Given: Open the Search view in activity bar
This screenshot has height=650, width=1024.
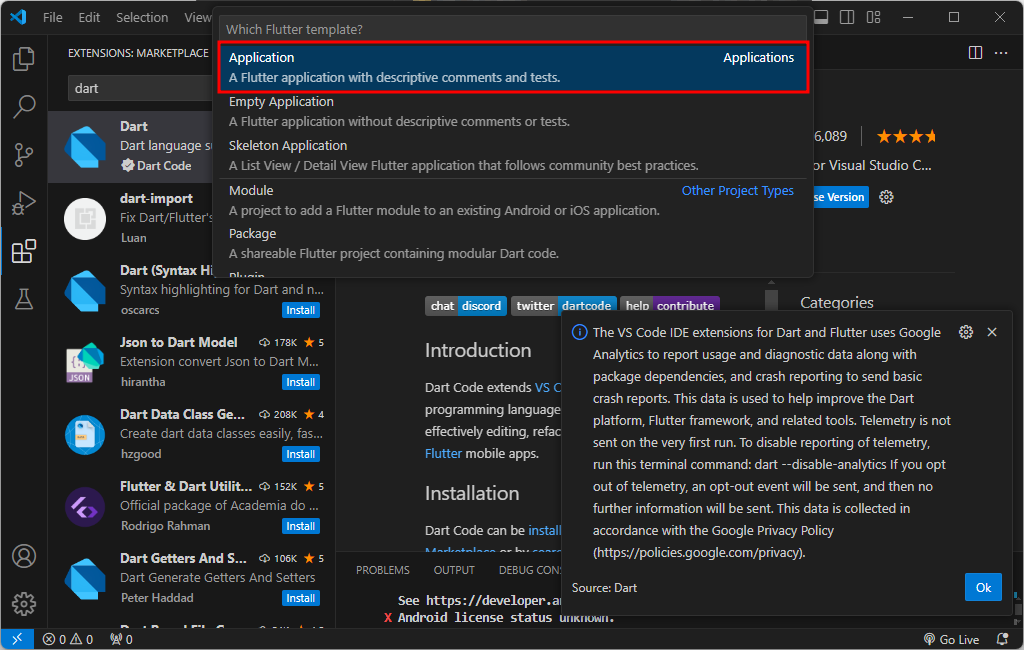Looking at the screenshot, I should tap(24, 106).
